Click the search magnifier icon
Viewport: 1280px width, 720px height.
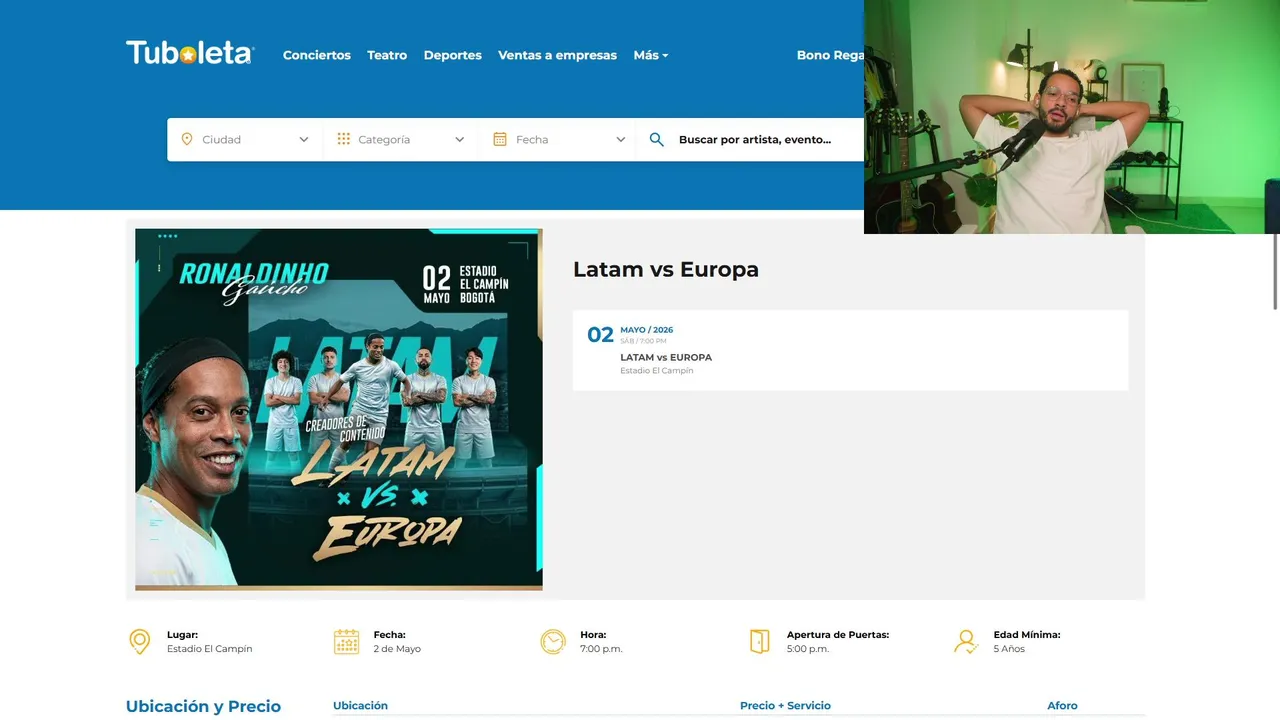pyautogui.click(x=657, y=140)
